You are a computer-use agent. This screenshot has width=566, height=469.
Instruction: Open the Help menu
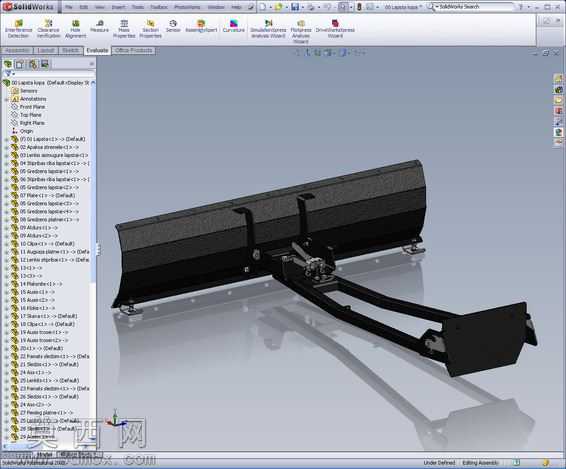click(236, 7)
